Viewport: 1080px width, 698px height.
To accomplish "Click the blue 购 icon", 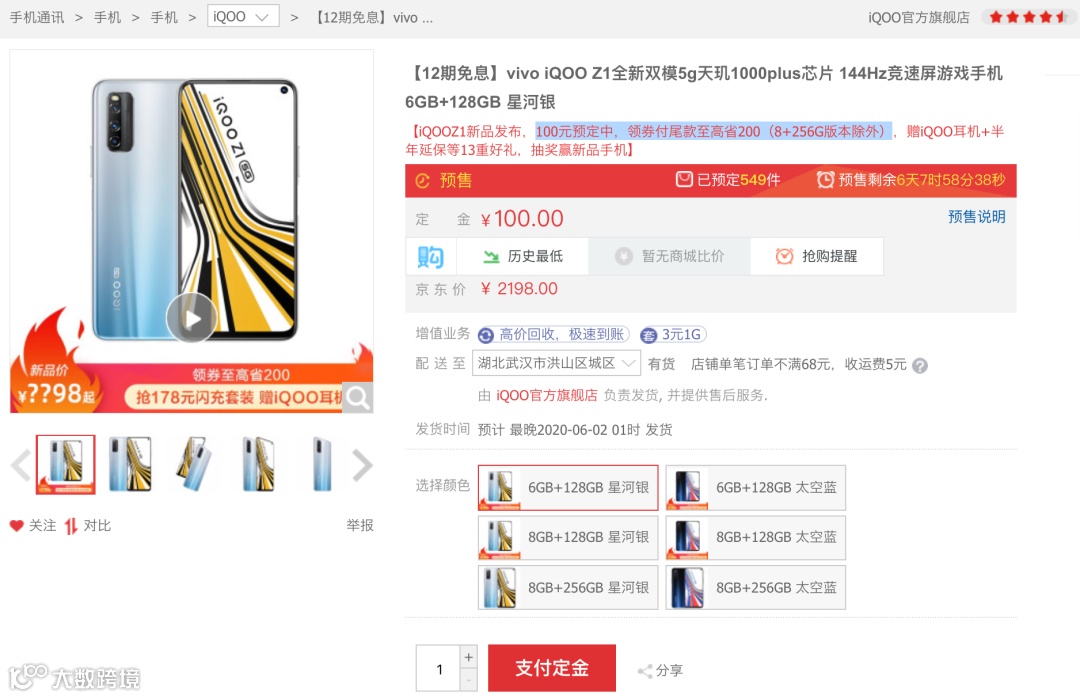I will pyautogui.click(x=430, y=257).
